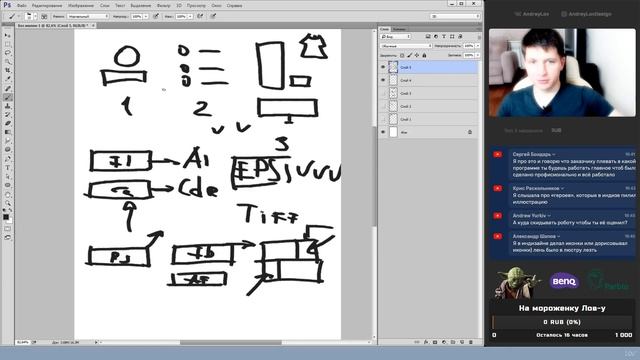Open the Просмотр menu
This screenshot has height=360, width=640.
(x=196, y=6)
